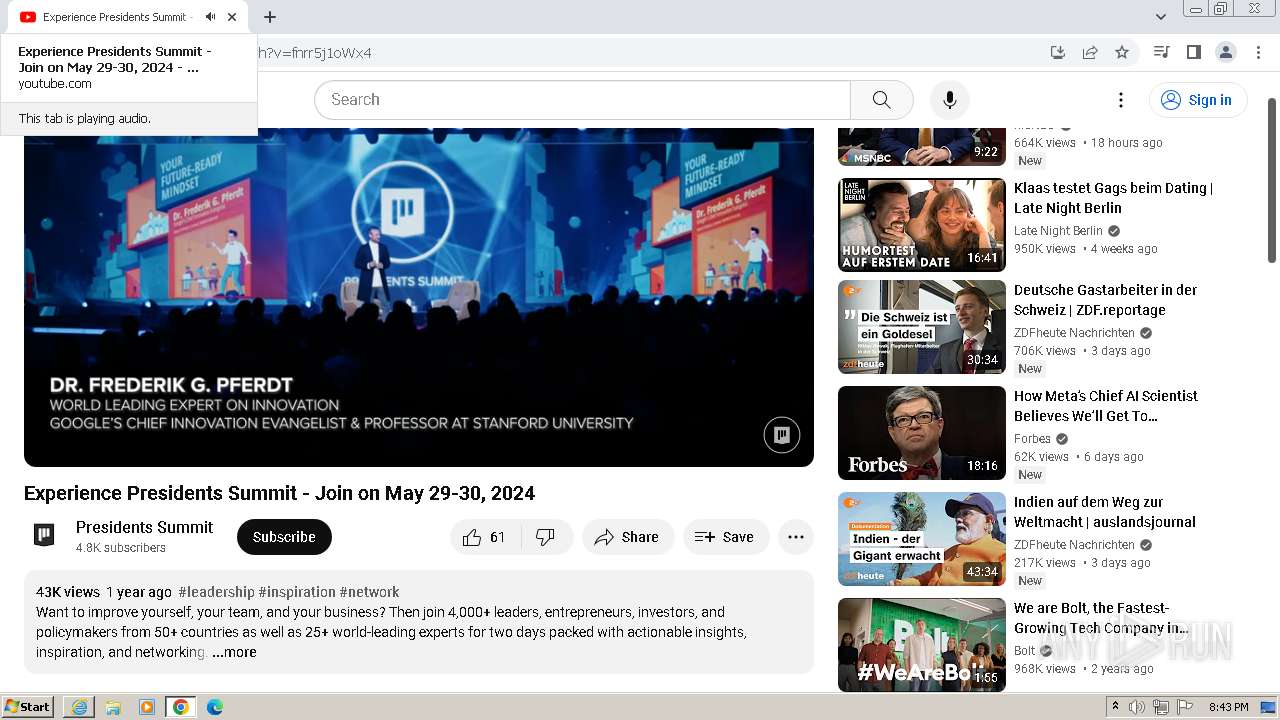Click the #leadership hashtag
This screenshot has width=1280, height=720.
tap(216, 592)
